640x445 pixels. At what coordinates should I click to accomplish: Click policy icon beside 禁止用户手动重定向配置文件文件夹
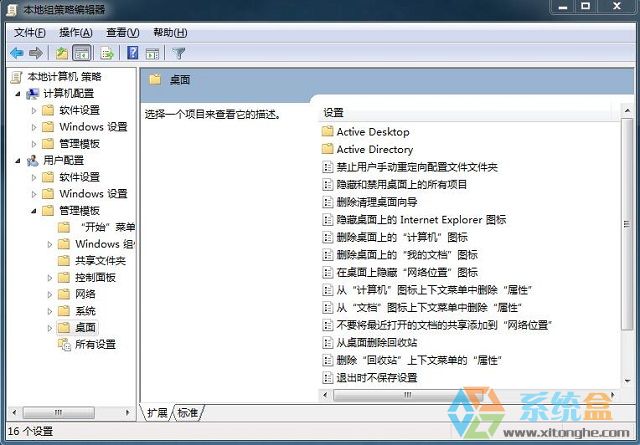tap(327, 167)
